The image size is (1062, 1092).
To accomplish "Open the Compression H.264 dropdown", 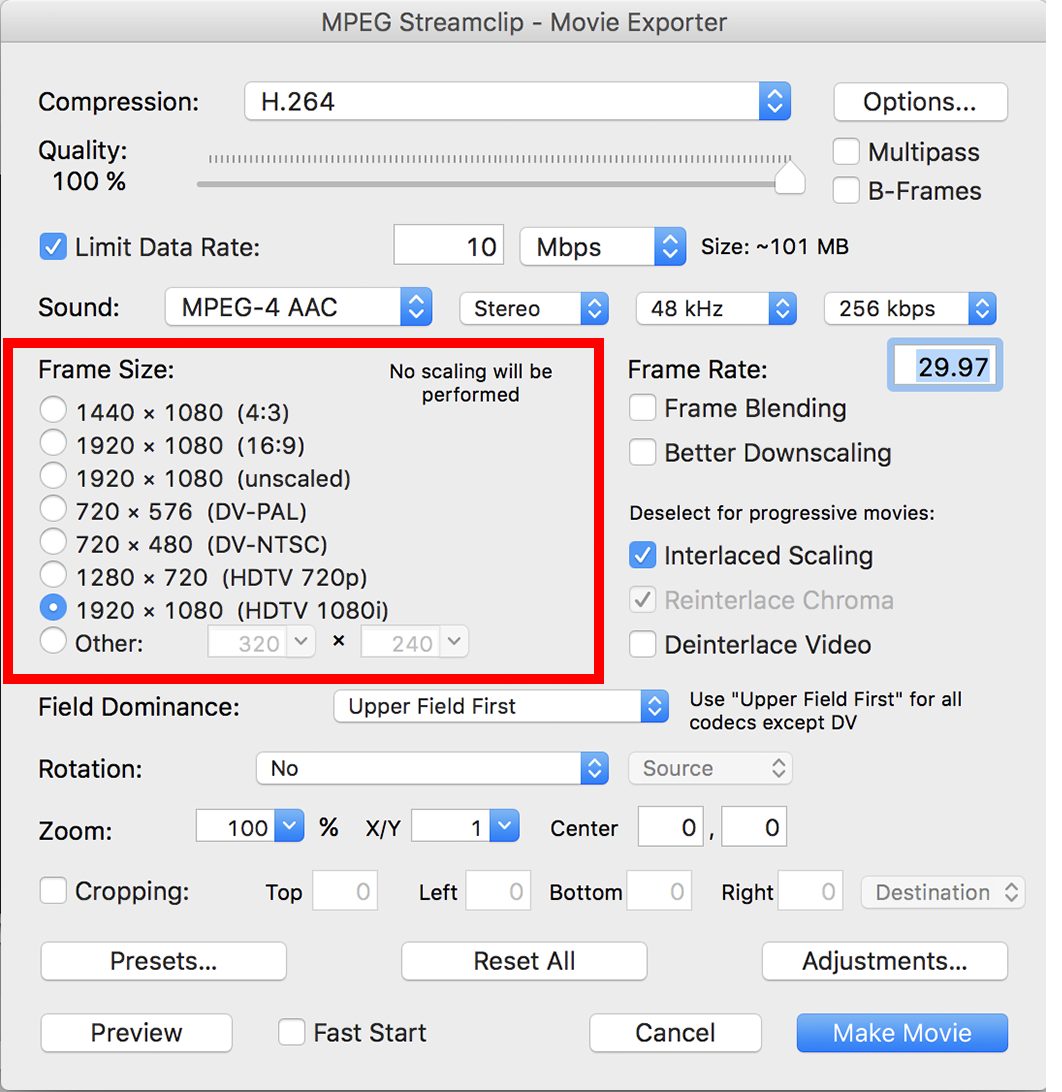I will 517,102.
